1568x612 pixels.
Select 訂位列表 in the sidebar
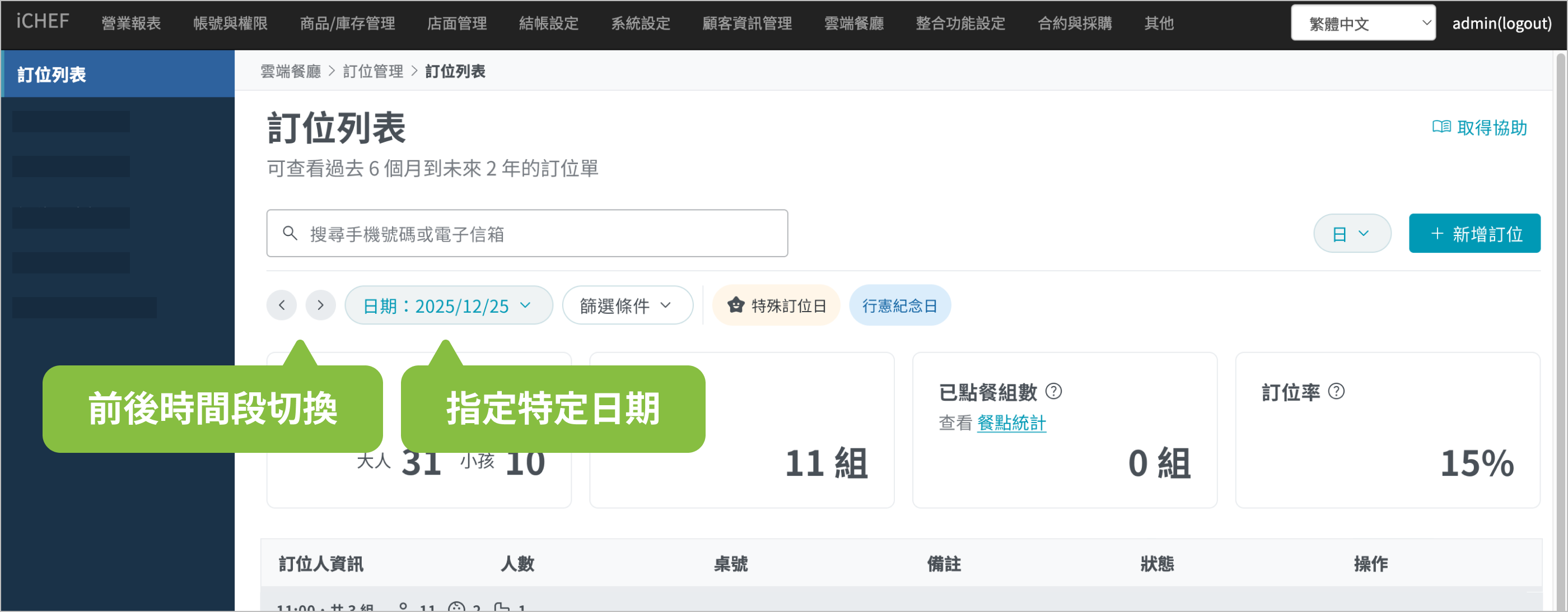[x=52, y=75]
